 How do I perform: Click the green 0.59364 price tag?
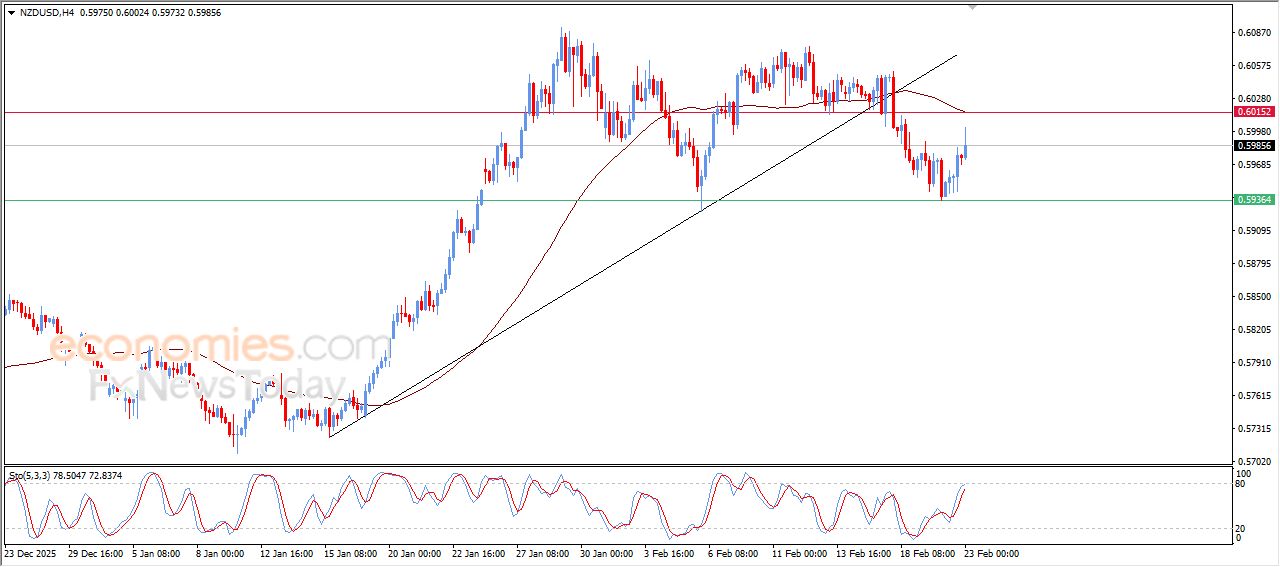point(1254,200)
